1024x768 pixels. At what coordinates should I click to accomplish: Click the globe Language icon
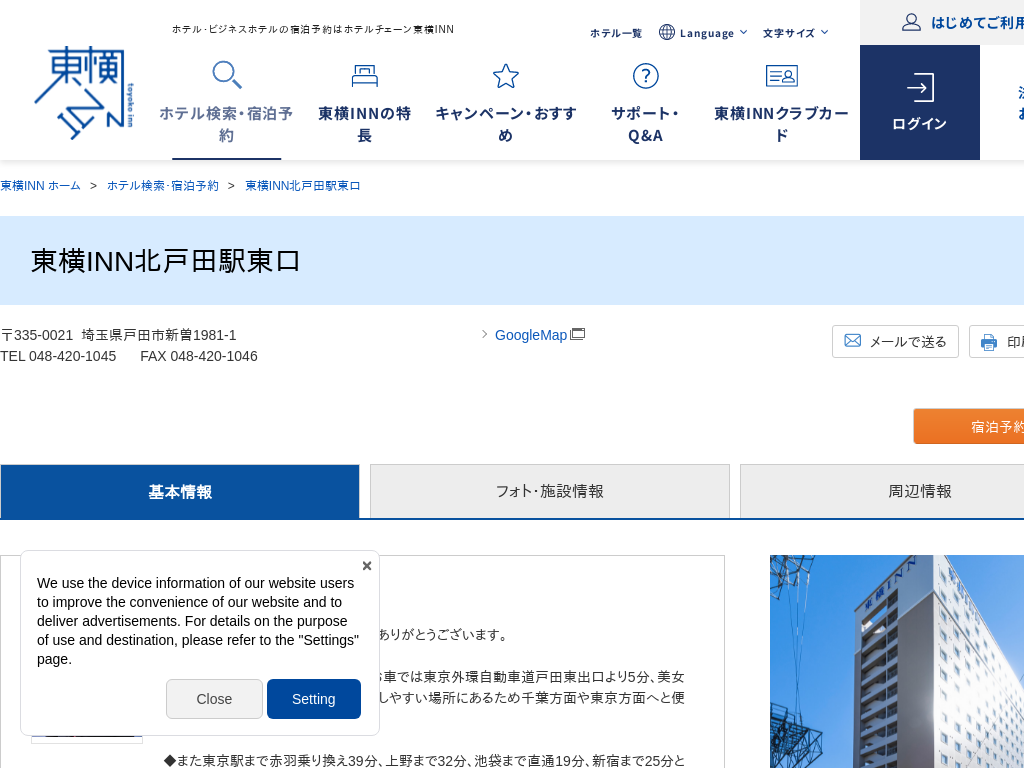pos(667,32)
